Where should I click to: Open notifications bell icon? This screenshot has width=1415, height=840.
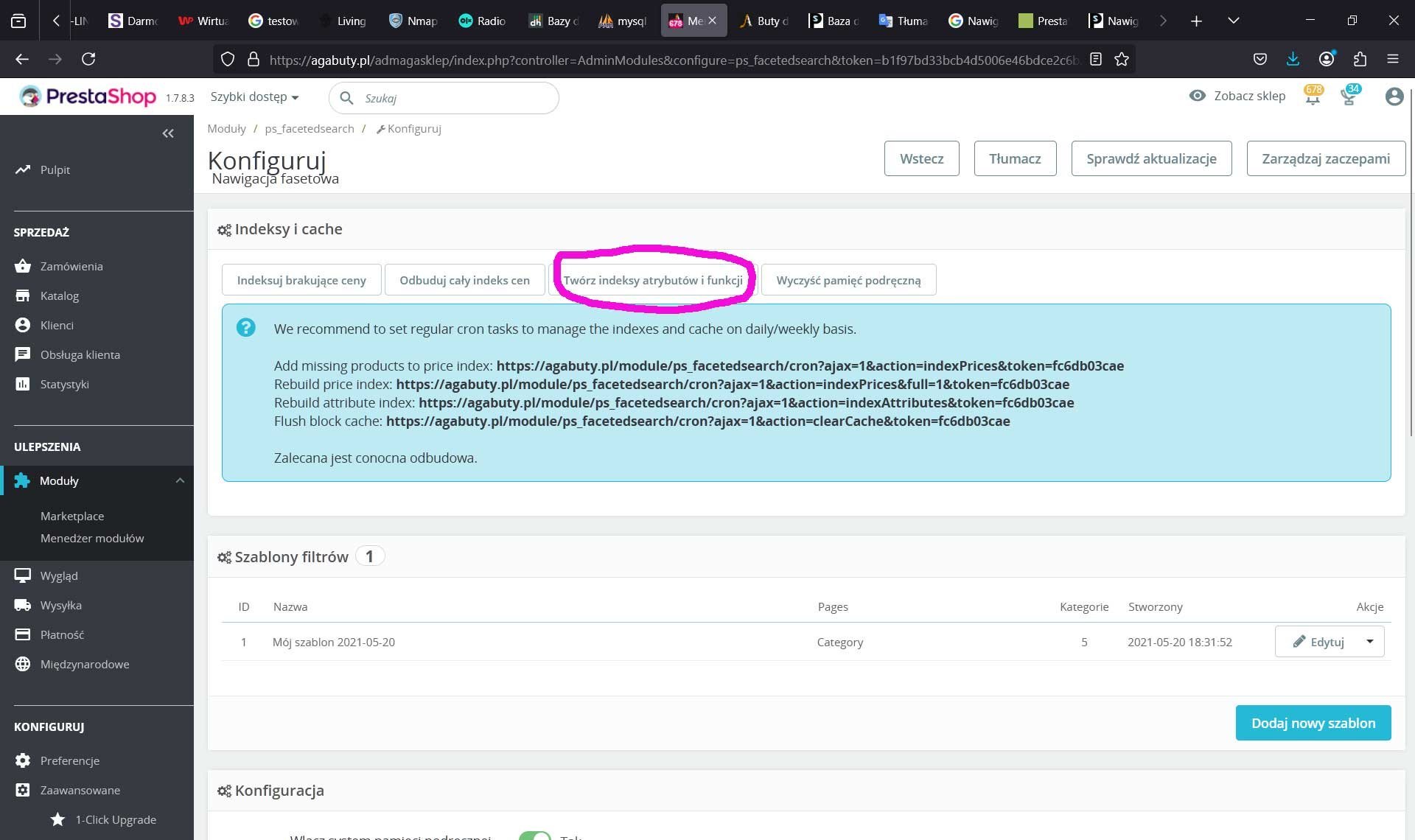tap(1313, 97)
